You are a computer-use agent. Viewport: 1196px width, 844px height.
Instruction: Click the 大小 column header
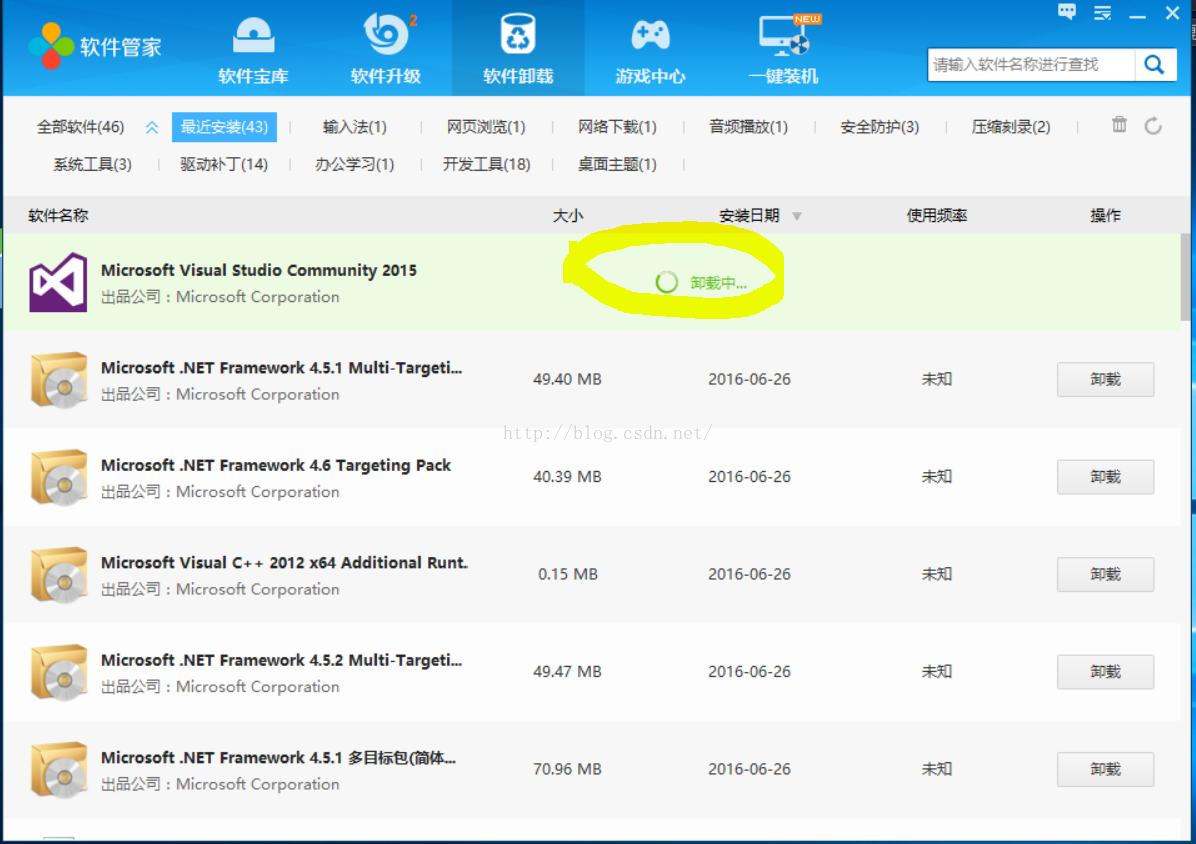[567, 216]
